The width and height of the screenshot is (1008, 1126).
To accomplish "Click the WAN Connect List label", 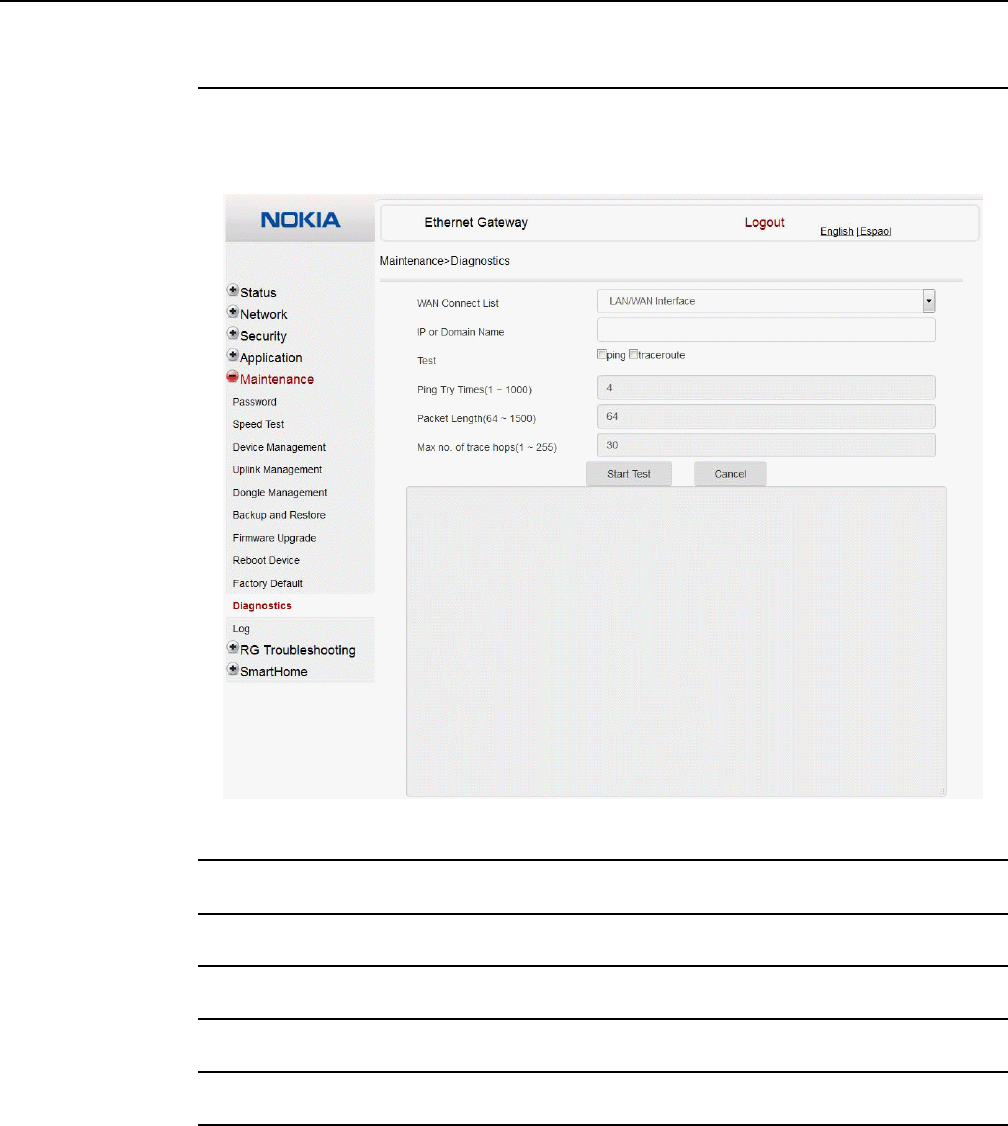I will [458, 303].
